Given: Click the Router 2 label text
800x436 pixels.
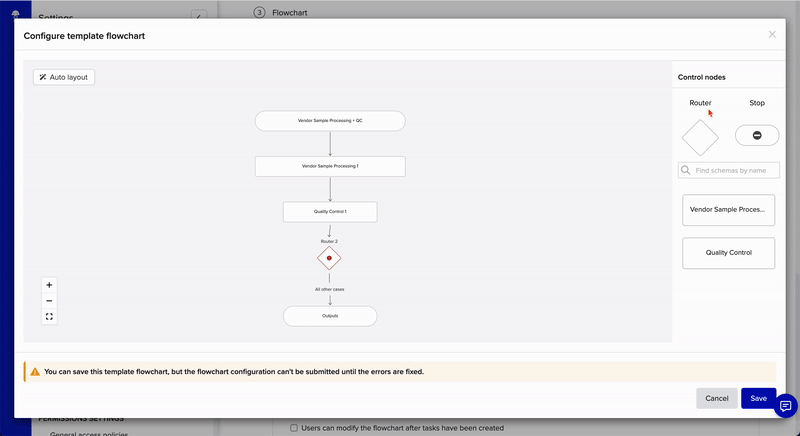Looking at the screenshot, I should pyautogui.click(x=329, y=241).
